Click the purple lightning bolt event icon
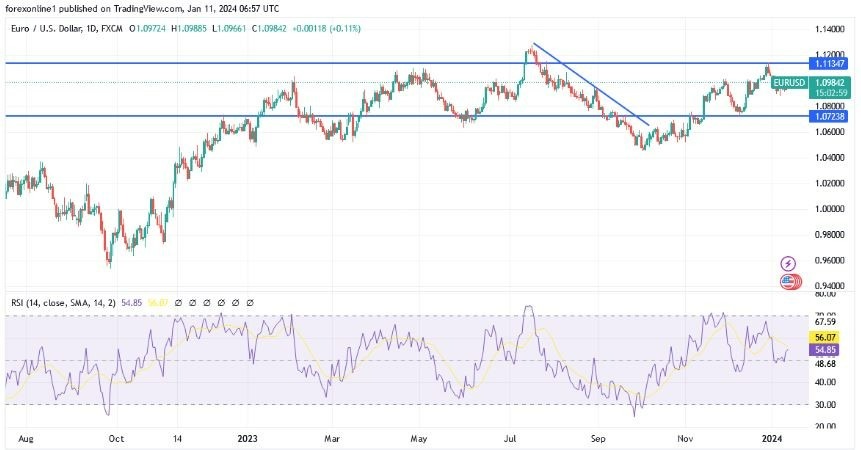 [x=788, y=263]
